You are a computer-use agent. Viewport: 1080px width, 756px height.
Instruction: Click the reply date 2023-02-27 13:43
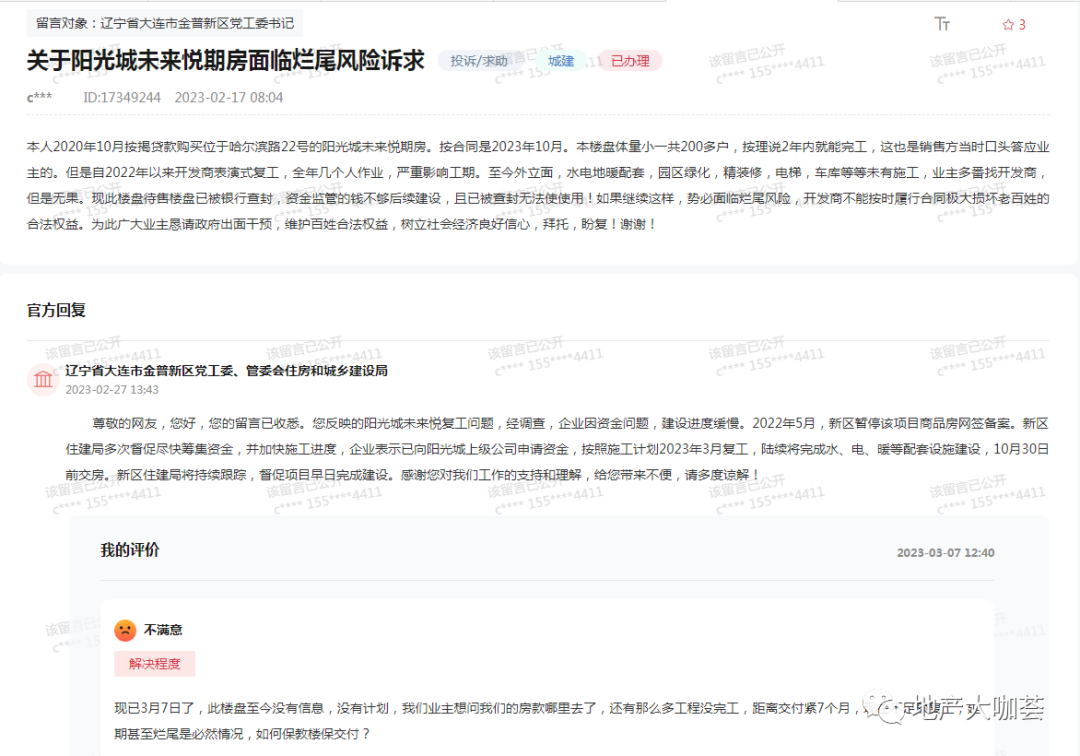[x=112, y=390]
